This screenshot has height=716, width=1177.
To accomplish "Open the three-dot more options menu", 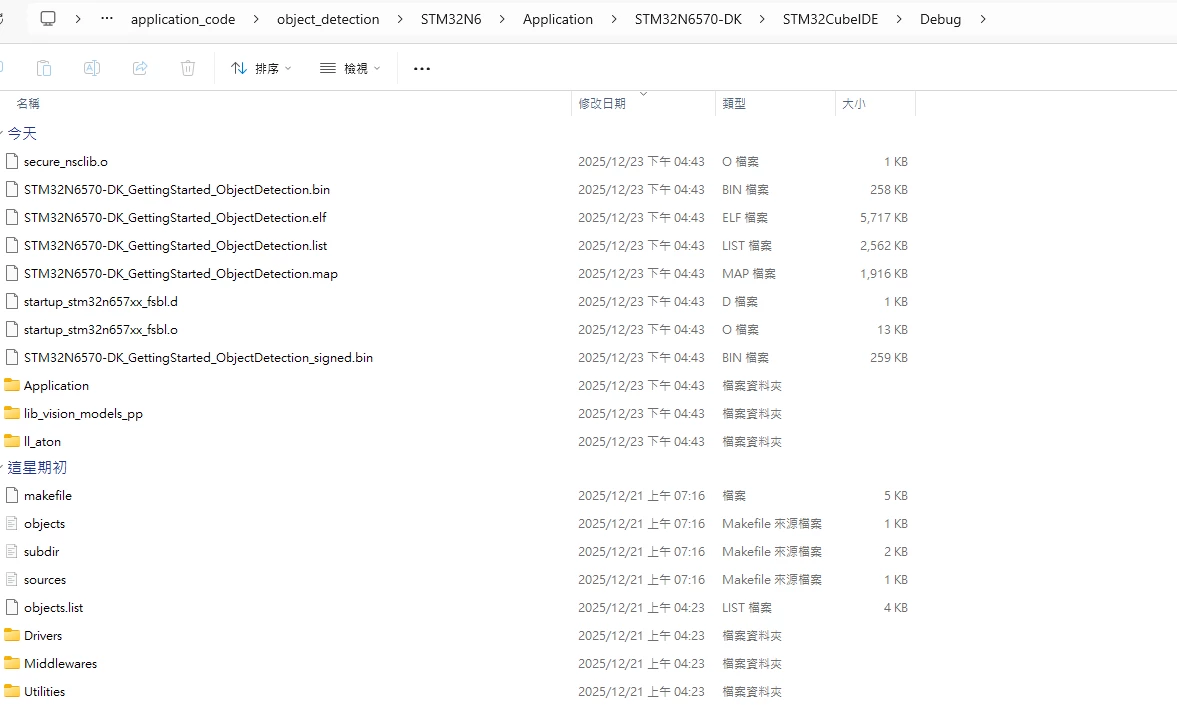I will (x=422, y=68).
